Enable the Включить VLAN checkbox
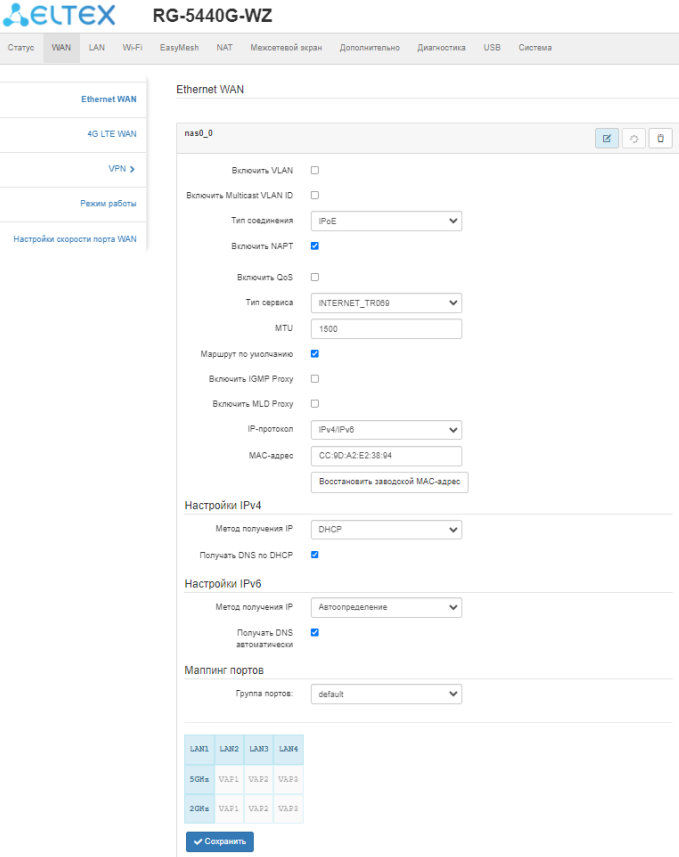Image resolution: width=679 pixels, height=857 pixels. pyautogui.click(x=315, y=171)
